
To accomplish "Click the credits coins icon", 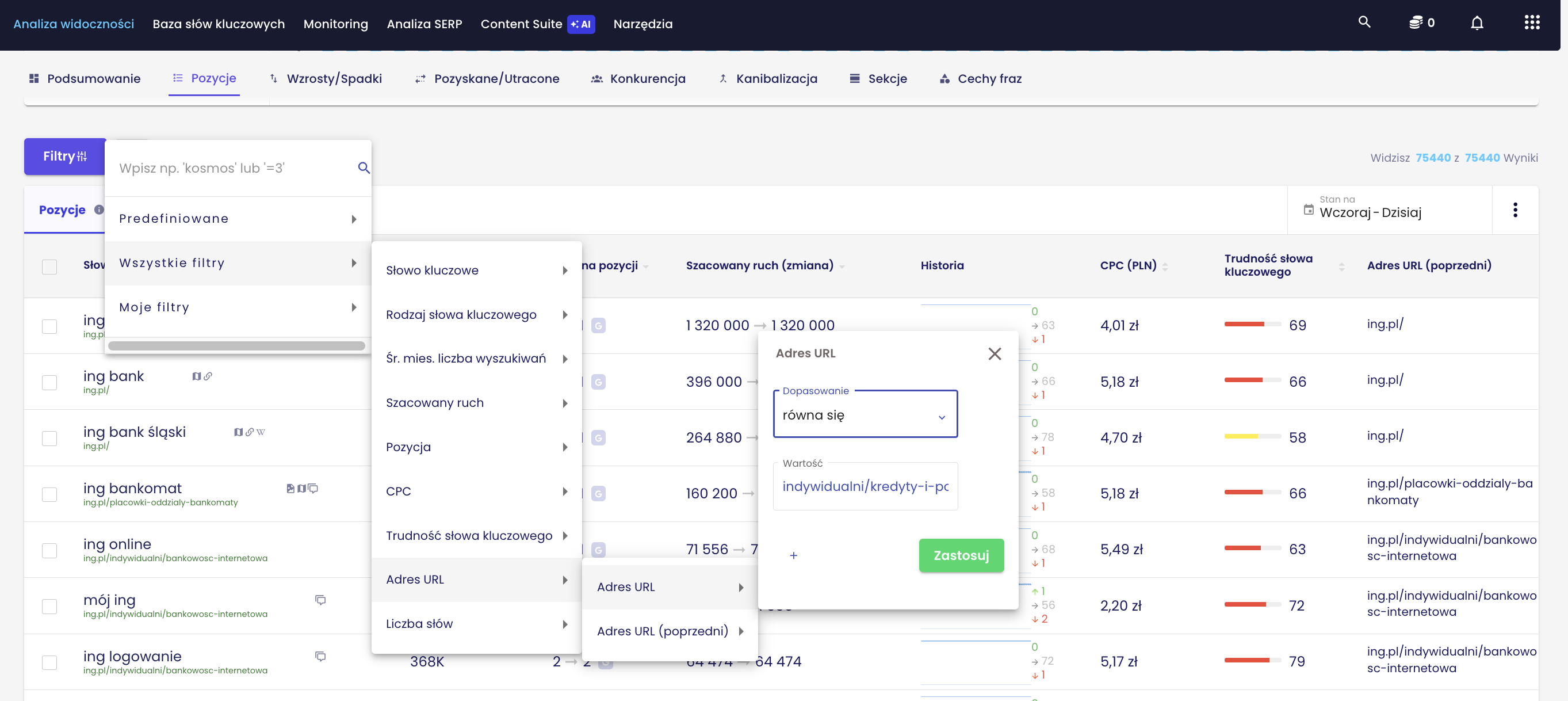I will point(1415,23).
